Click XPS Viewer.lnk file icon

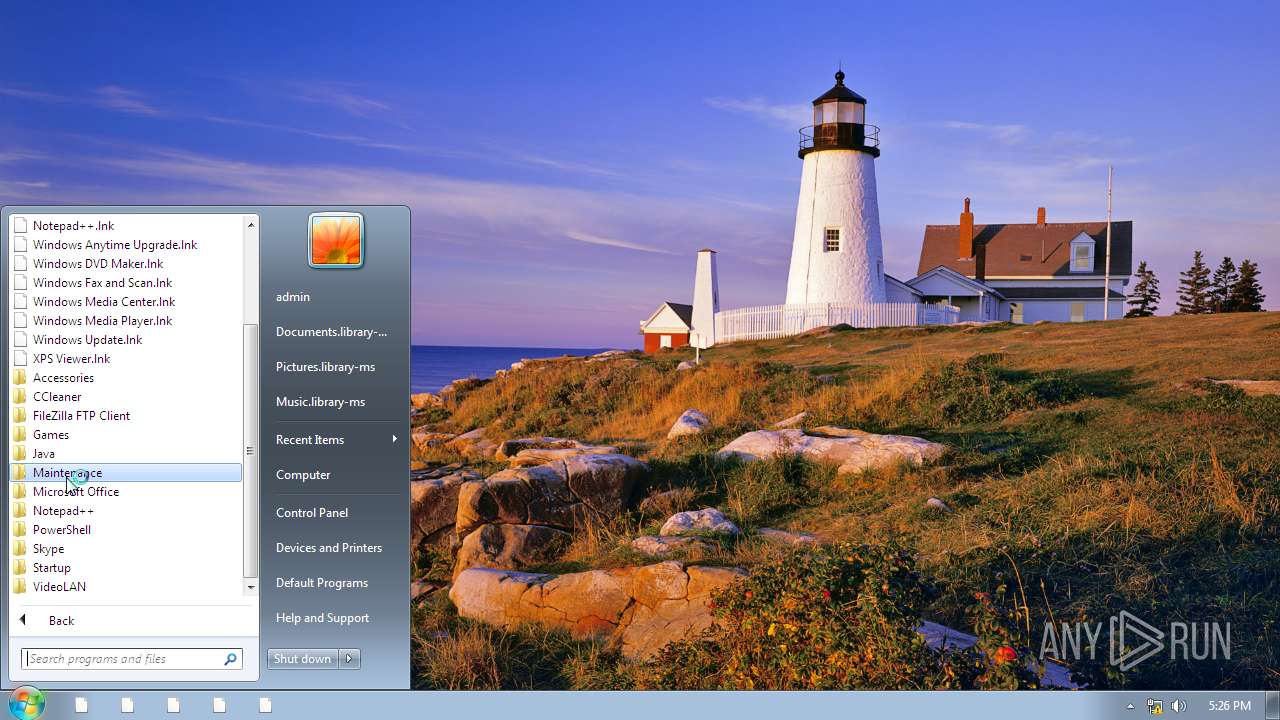click(x=20, y=359)
